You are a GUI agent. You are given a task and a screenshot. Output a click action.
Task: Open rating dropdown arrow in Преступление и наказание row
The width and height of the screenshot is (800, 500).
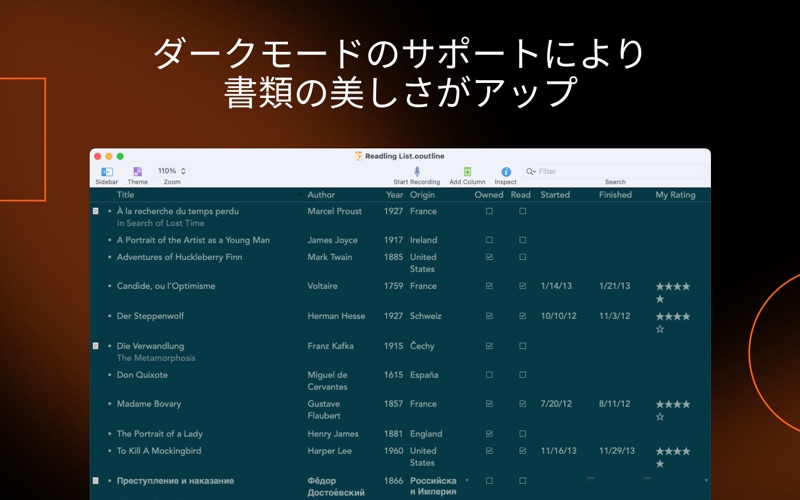[706, 481]
